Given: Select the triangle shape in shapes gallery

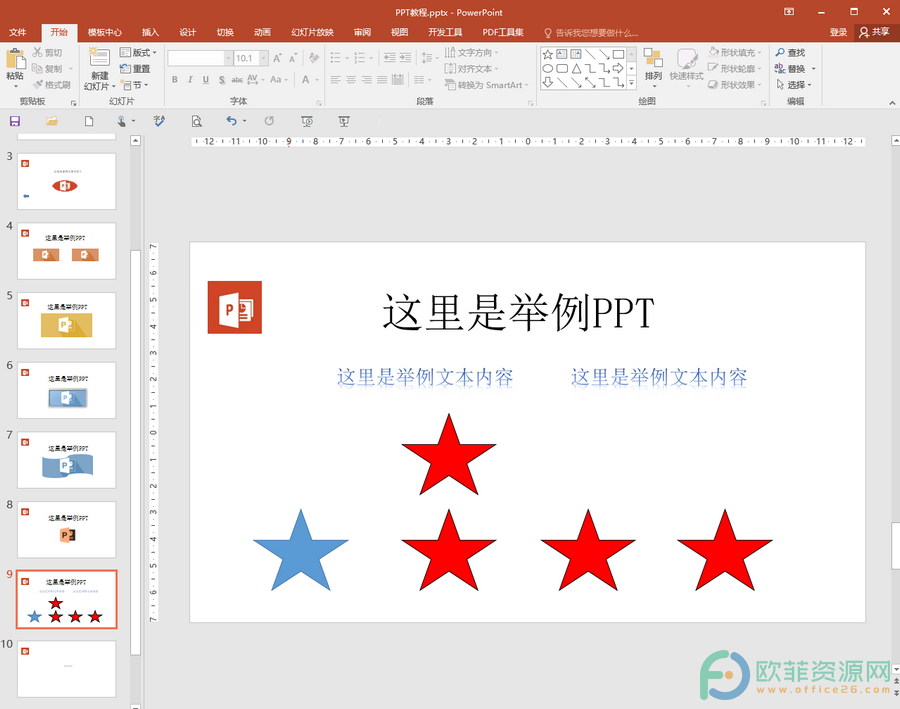Looking at the screenshot, I should point(576,69).
